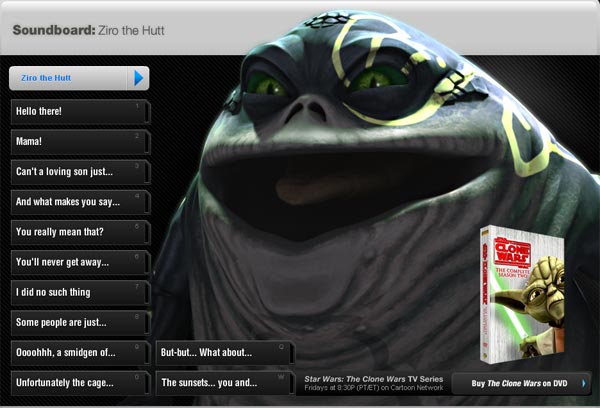Play "Unfortunately the cage..." clip

[81, 383]
